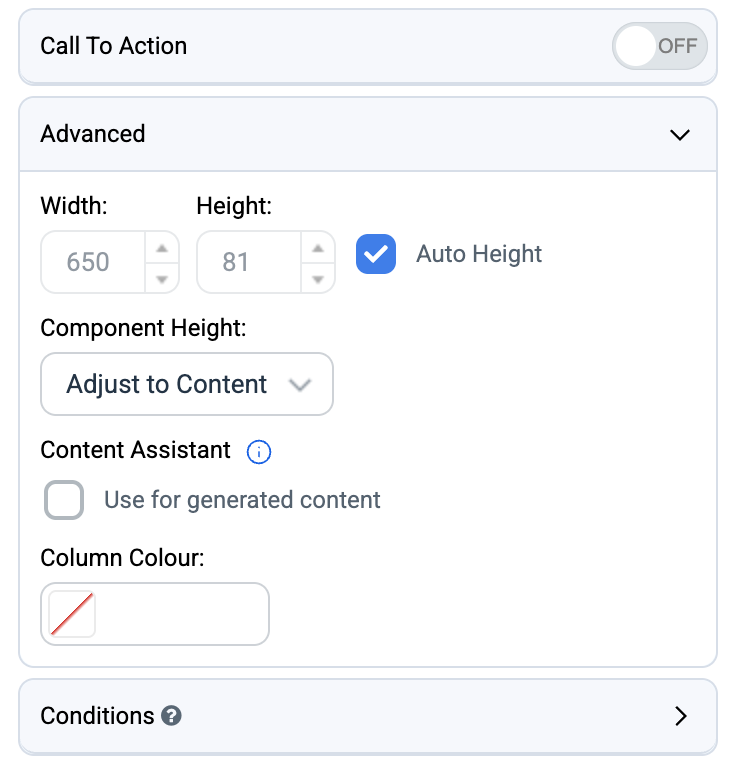Click inside the Column Colour text field
Screen dimensions: 734x774
[182, 614]
